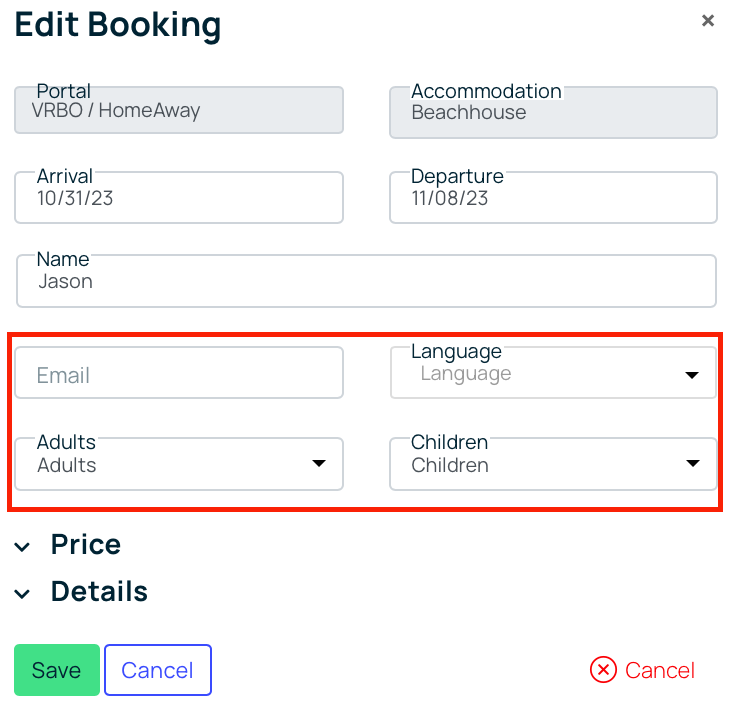Select the Arrival date field
The image size is (732, 712).
(179, 197)
